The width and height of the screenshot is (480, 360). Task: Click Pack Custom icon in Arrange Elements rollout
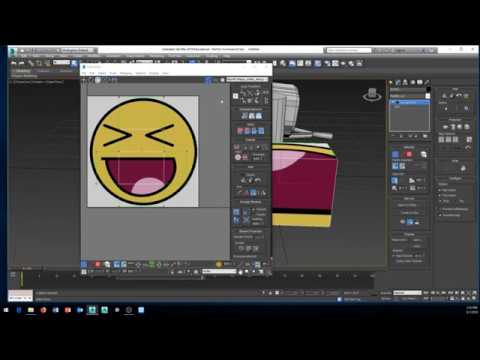[x=236, y=212]
